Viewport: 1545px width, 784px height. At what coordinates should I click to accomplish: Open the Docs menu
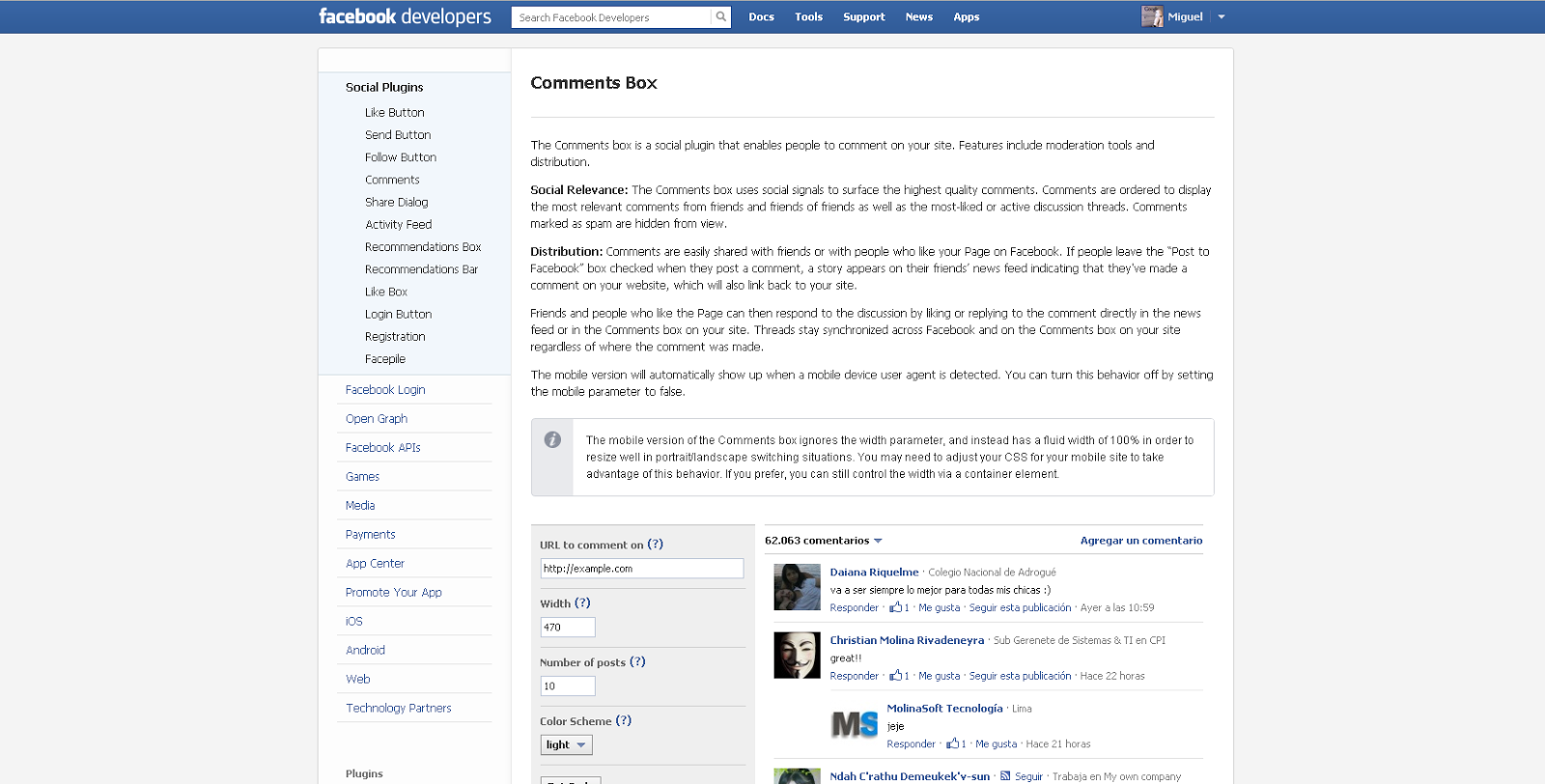761,16
